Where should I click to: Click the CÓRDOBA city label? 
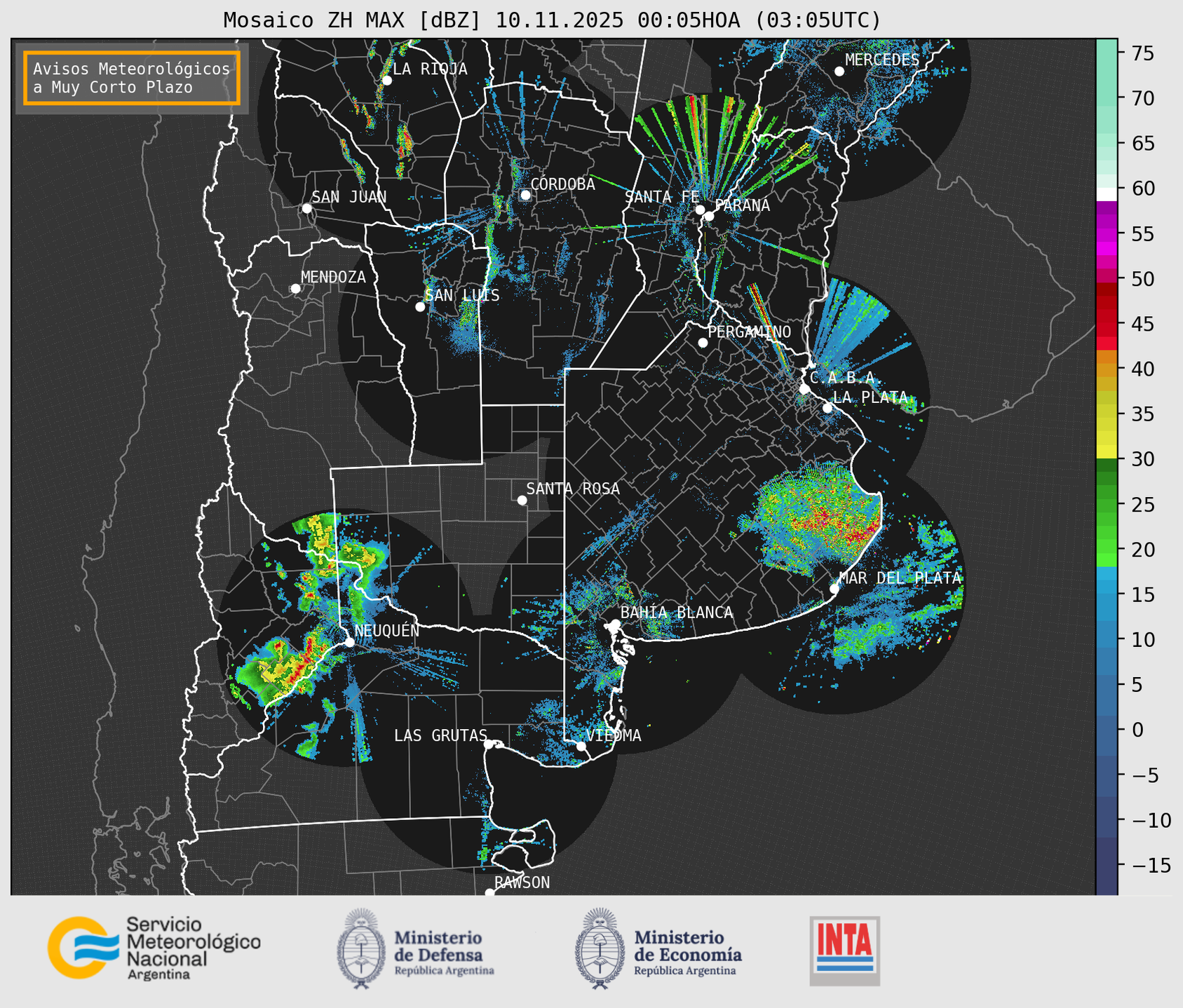tap(563, 184)
